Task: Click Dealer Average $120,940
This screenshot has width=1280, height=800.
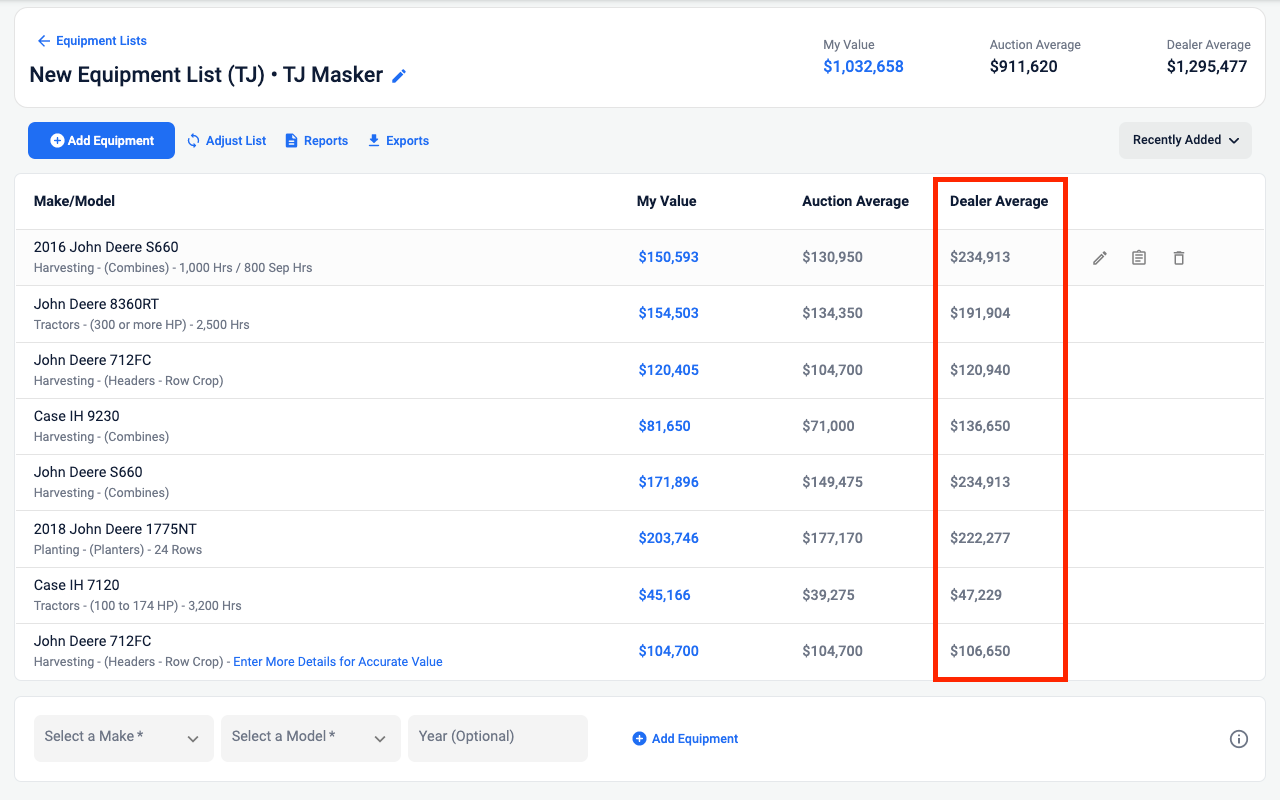Action: [x=980, y=370]
